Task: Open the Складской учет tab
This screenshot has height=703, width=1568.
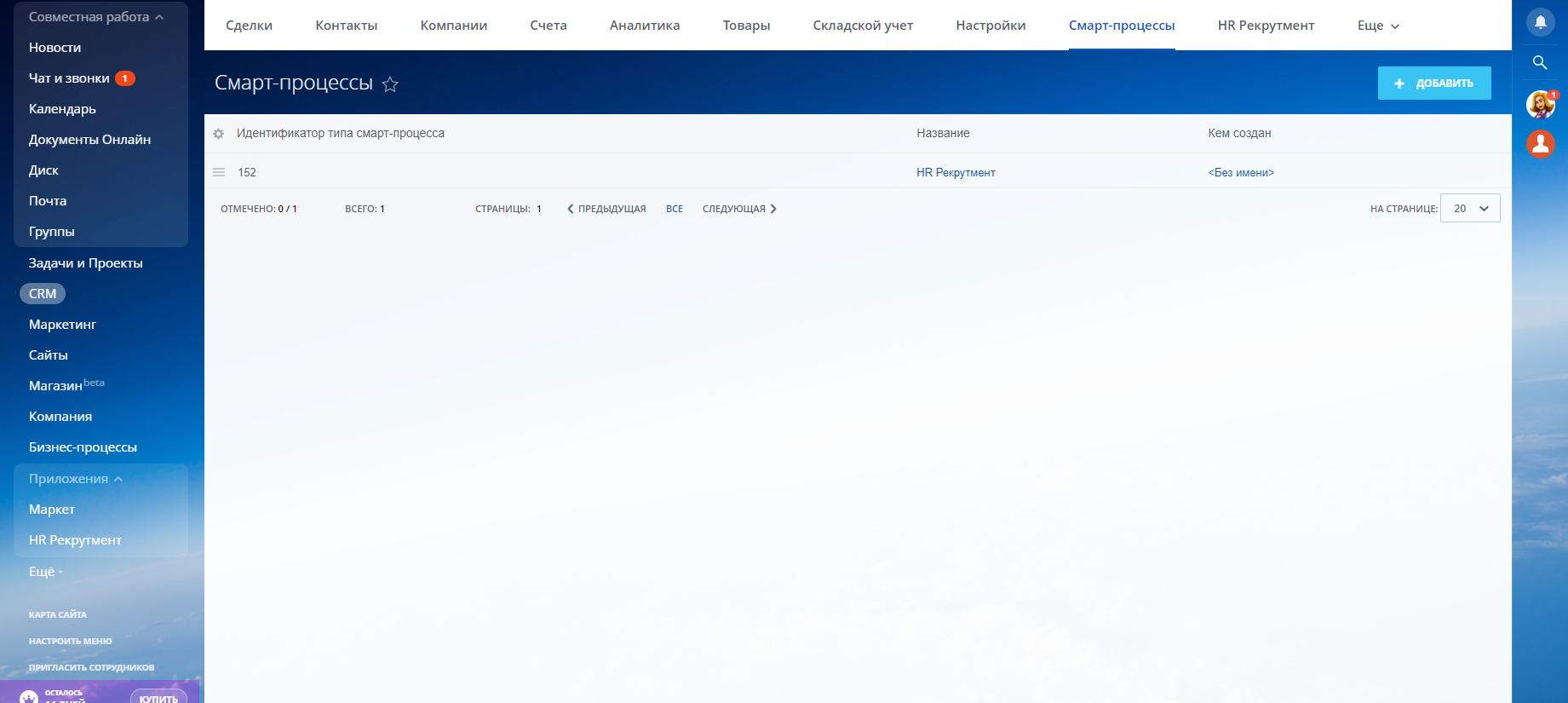Action: [x=863, y=26]
